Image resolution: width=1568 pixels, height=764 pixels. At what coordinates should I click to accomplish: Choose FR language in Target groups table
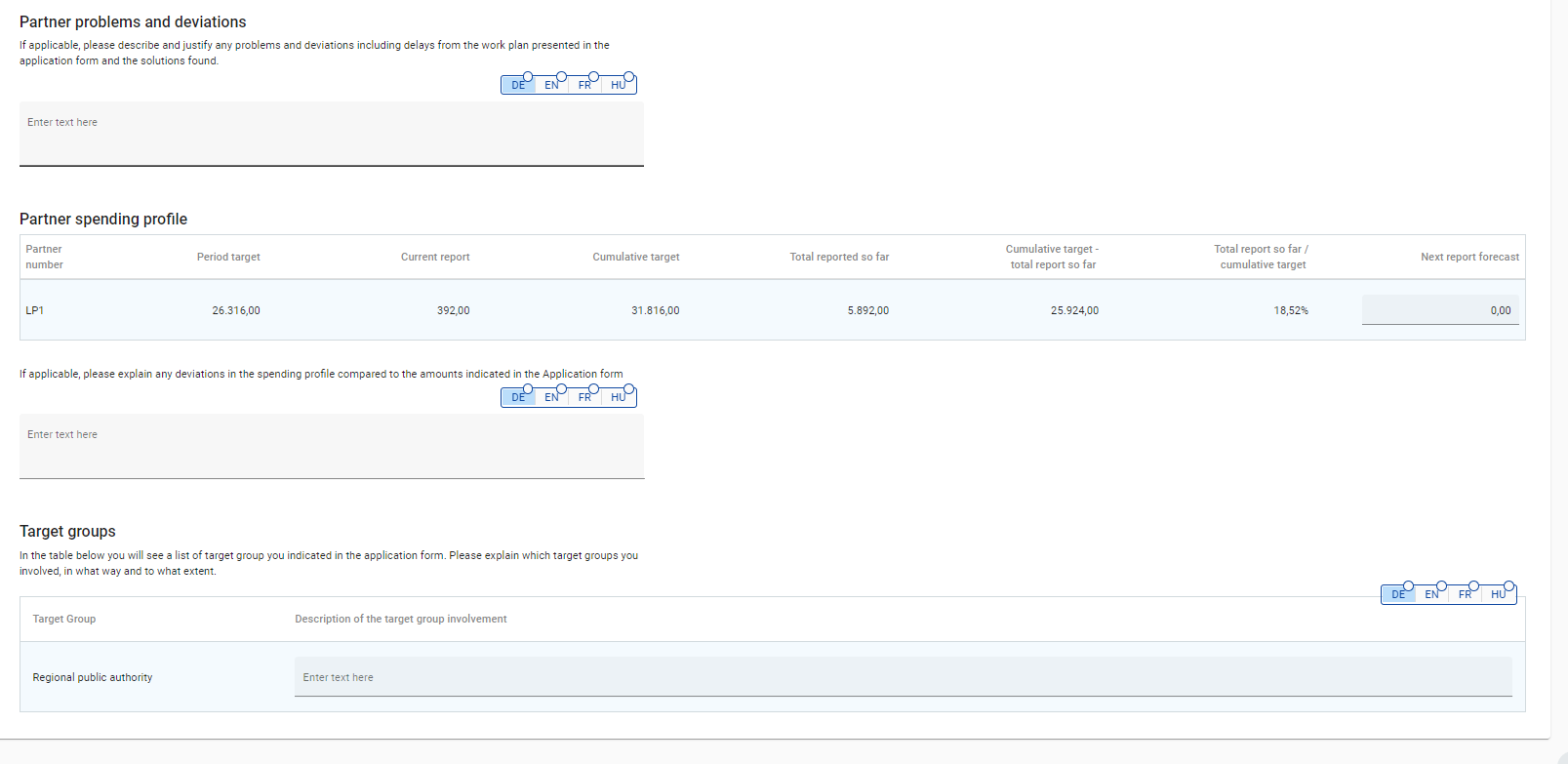click(x=1465, y=594)
